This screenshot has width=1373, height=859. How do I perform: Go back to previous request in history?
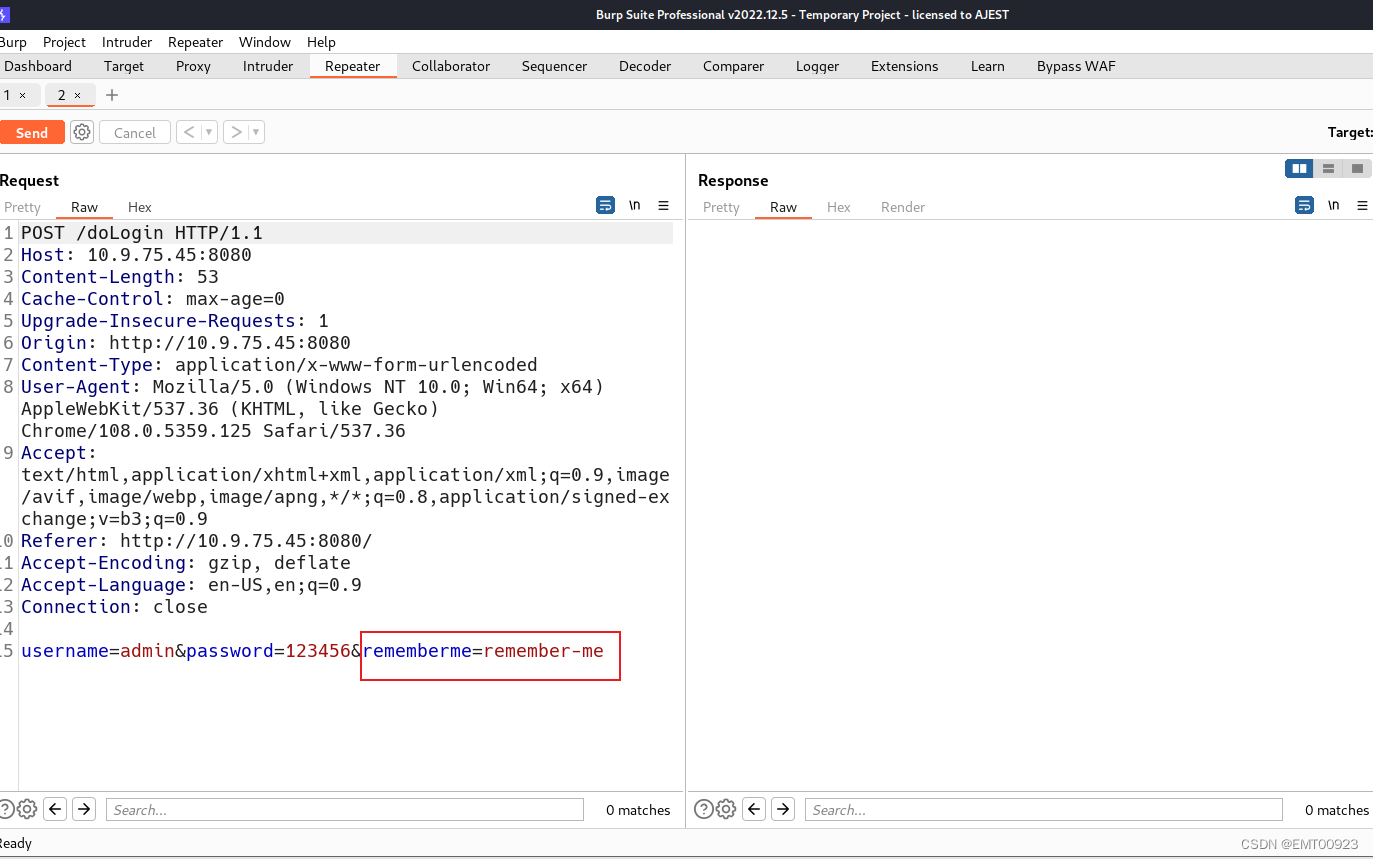coord(189,132)
